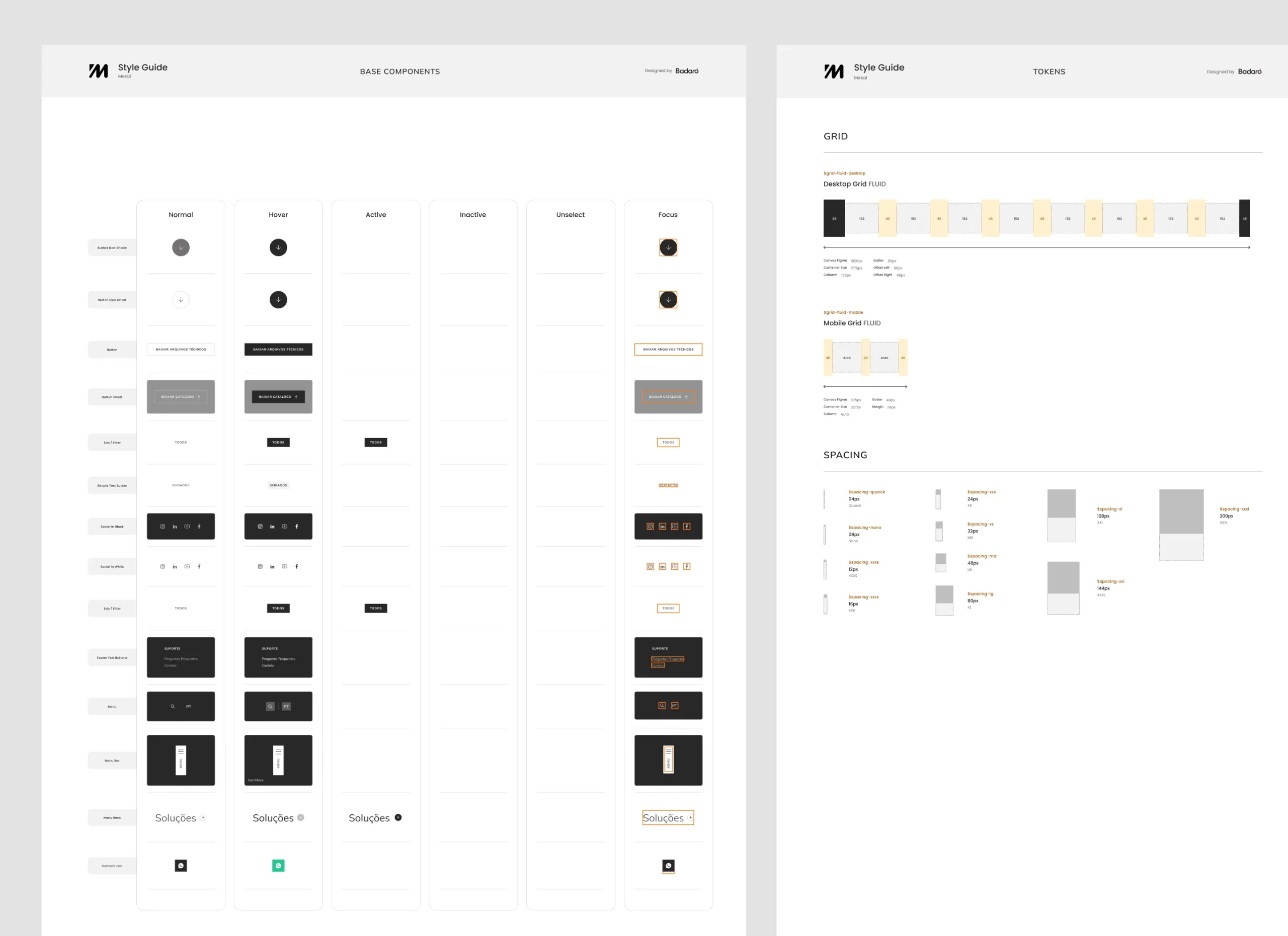Click orange-outlined BAIXAR ARQUIVOS TÉCNICOS in Focus column
Screen dimensions: 1288x936
669,350
